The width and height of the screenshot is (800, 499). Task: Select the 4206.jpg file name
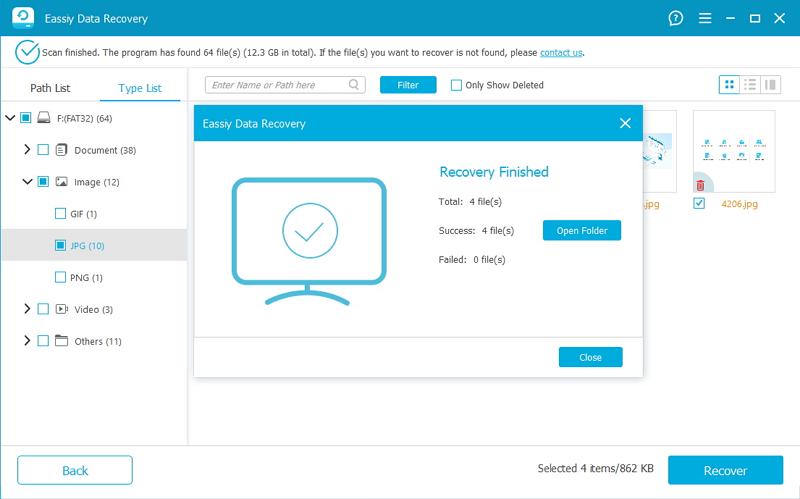point(739,204)
